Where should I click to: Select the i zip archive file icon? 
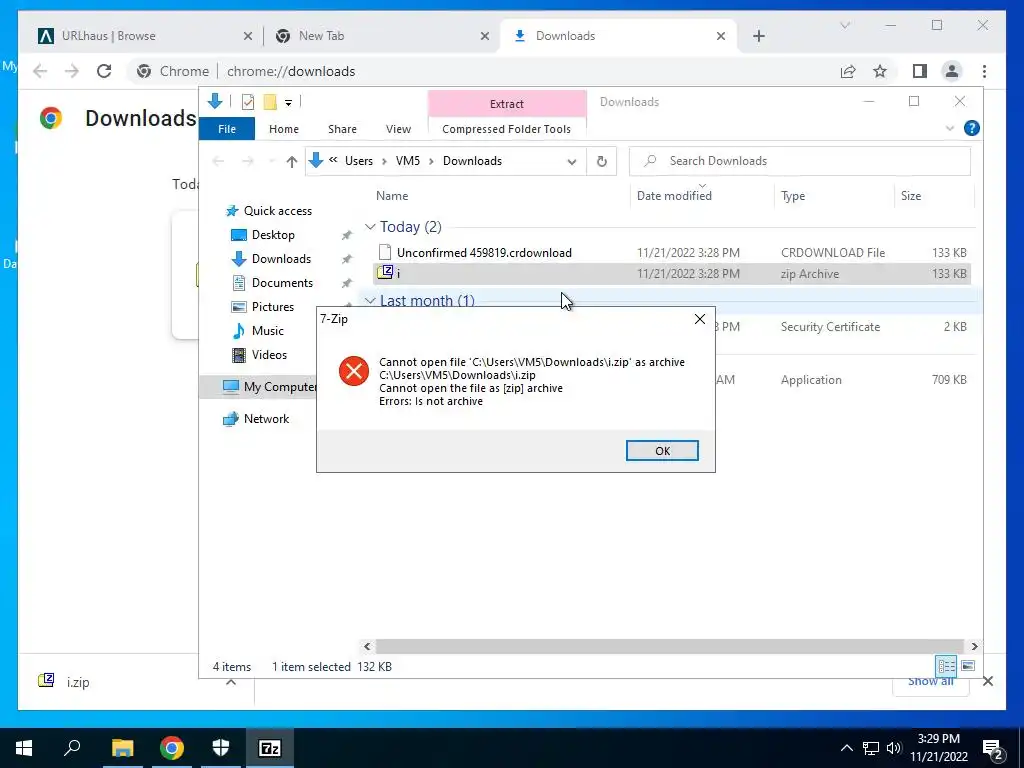[385, 273]
